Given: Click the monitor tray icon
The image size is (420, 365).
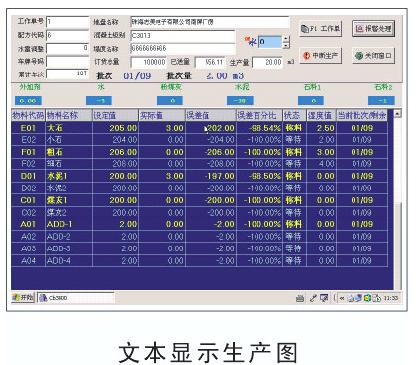Looking at the screenshot, I should pyautogui.click(x=324, y=298).
